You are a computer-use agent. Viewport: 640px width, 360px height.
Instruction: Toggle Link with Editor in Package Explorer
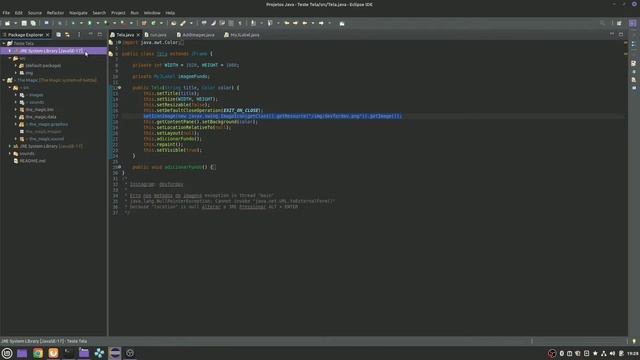coord(67,35)
